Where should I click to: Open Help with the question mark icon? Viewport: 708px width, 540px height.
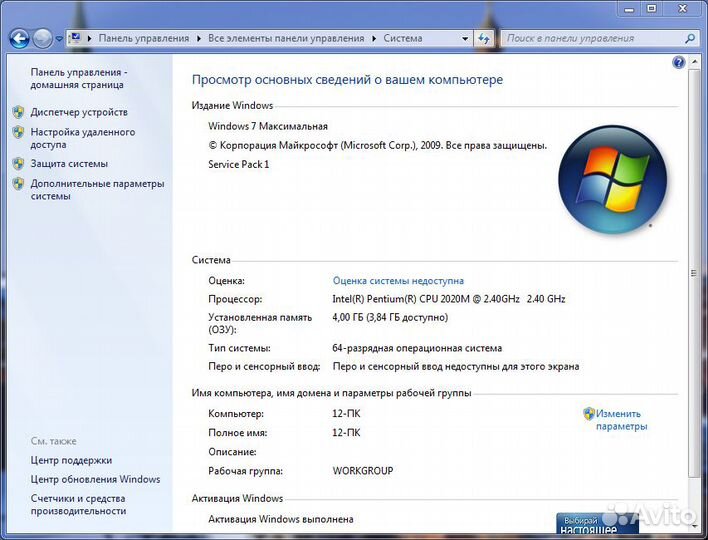[678, 62]
